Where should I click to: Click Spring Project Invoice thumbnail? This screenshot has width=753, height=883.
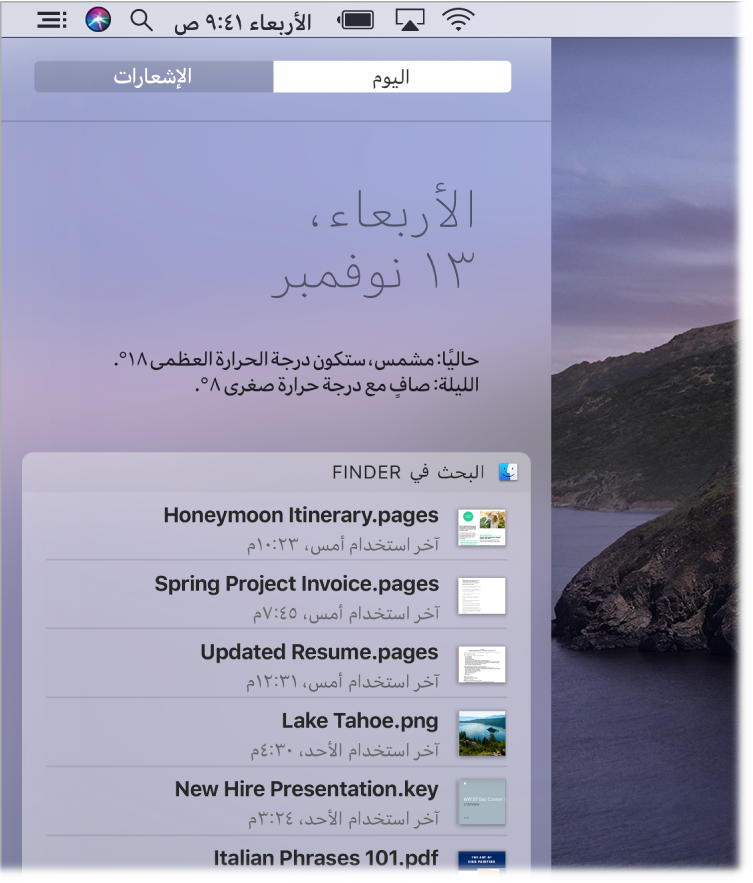click(482, 596)
